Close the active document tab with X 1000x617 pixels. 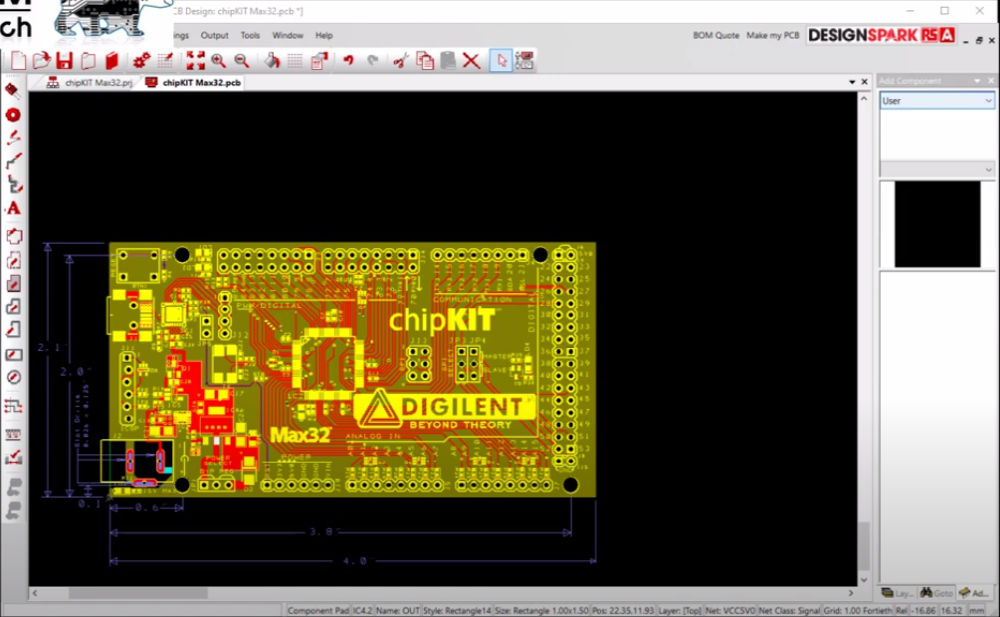pos(865,82)
